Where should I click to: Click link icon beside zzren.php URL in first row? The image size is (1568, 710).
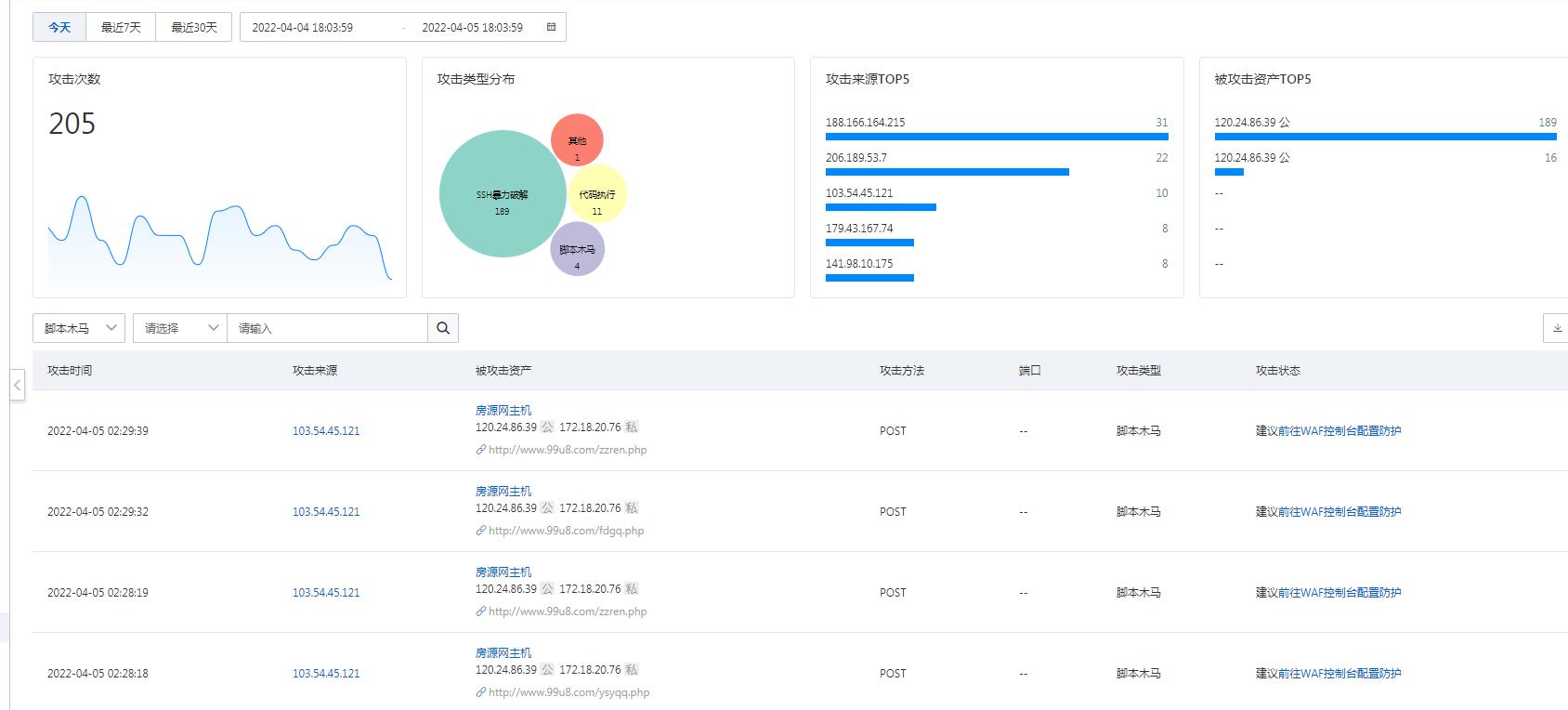click(x=481, y=450)
